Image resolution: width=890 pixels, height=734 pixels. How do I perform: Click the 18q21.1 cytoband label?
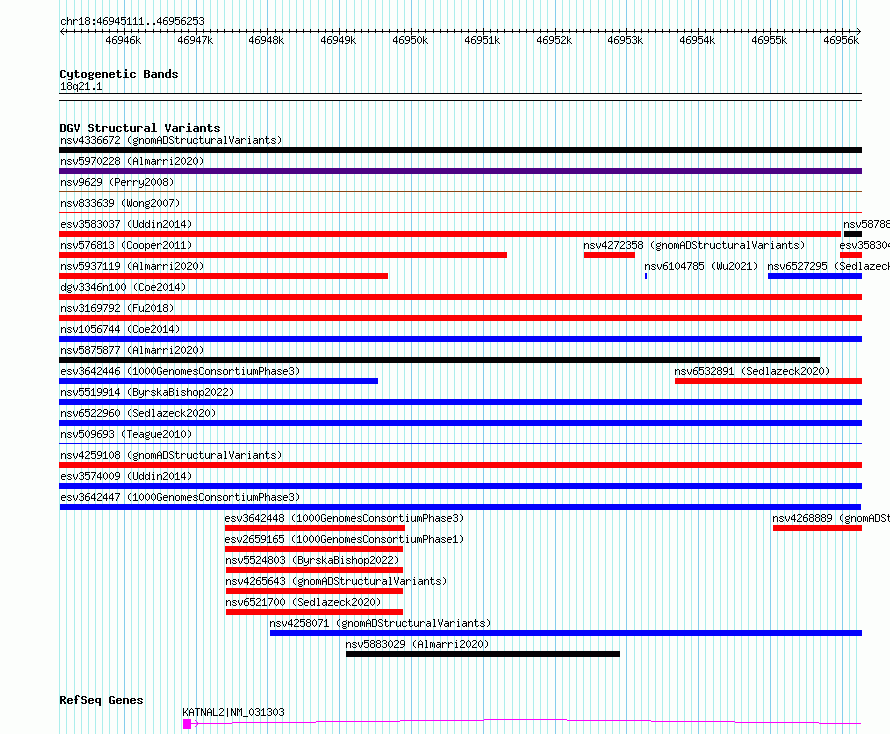[x=81, y=87]
